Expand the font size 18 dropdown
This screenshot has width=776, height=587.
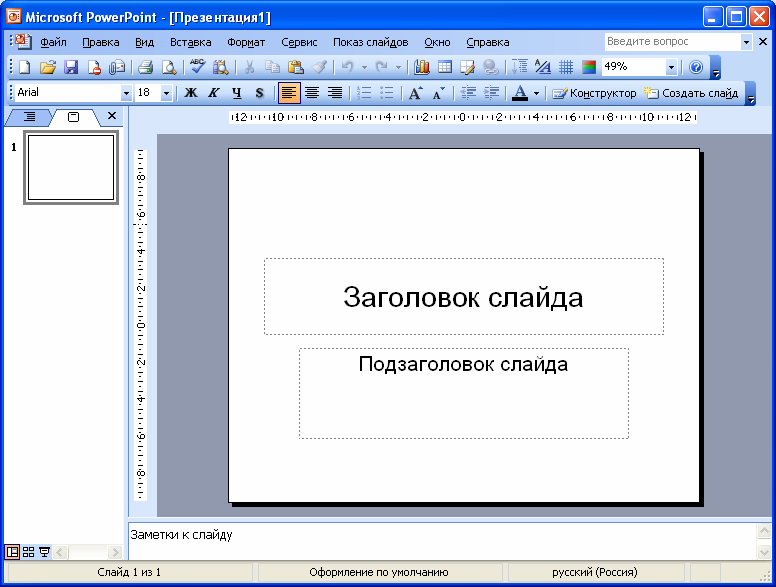(x=166, y=93)
